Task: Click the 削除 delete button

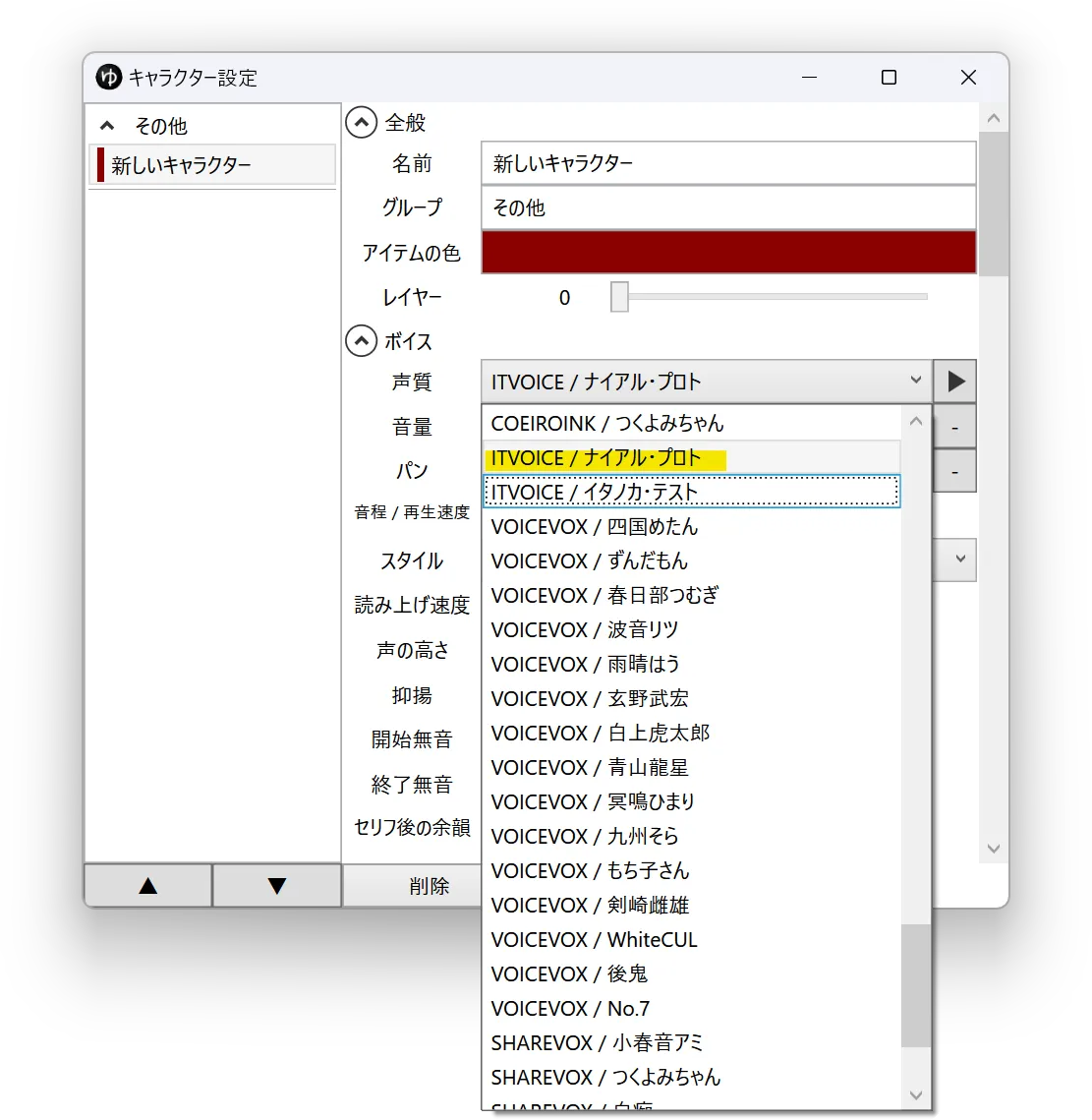Action: pyautogui.click(x=412, y=886)
